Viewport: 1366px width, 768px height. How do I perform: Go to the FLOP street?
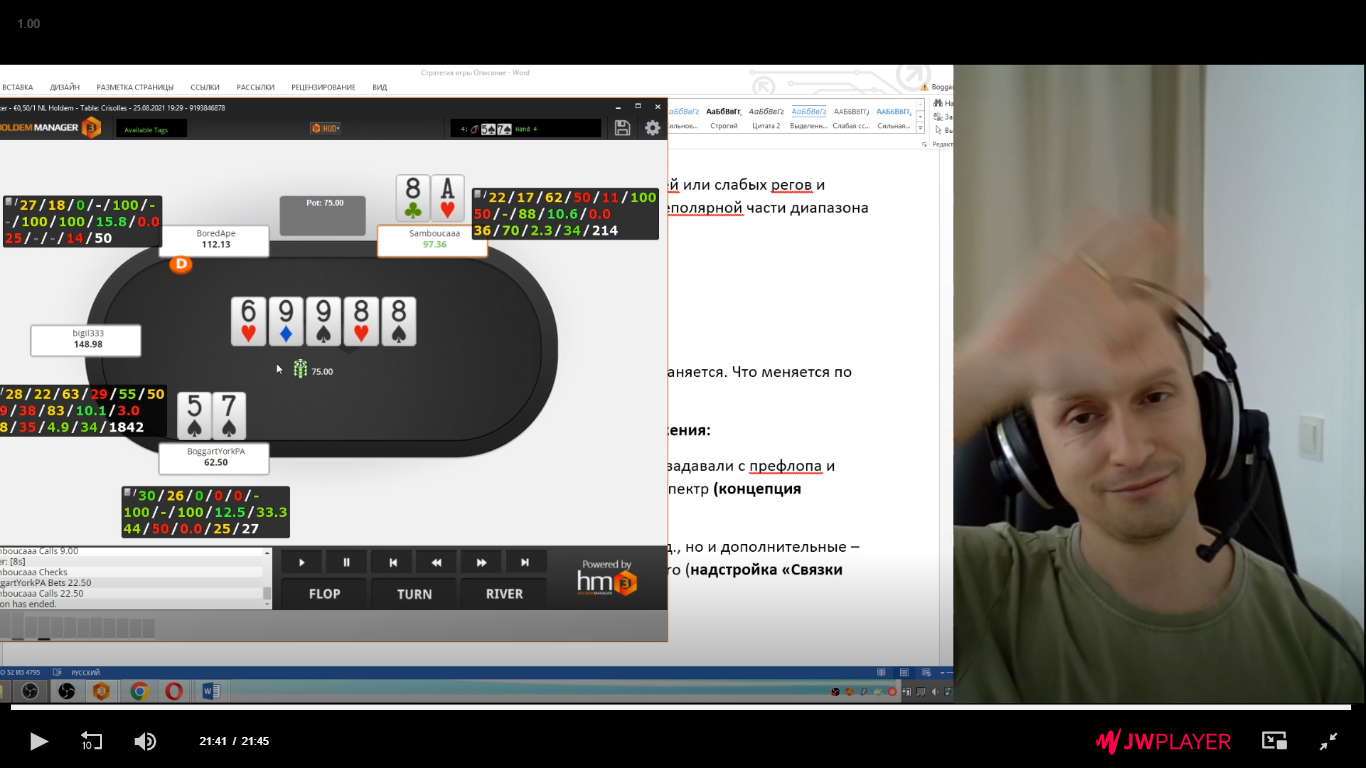pyautogui.click(x=324, y=593)
